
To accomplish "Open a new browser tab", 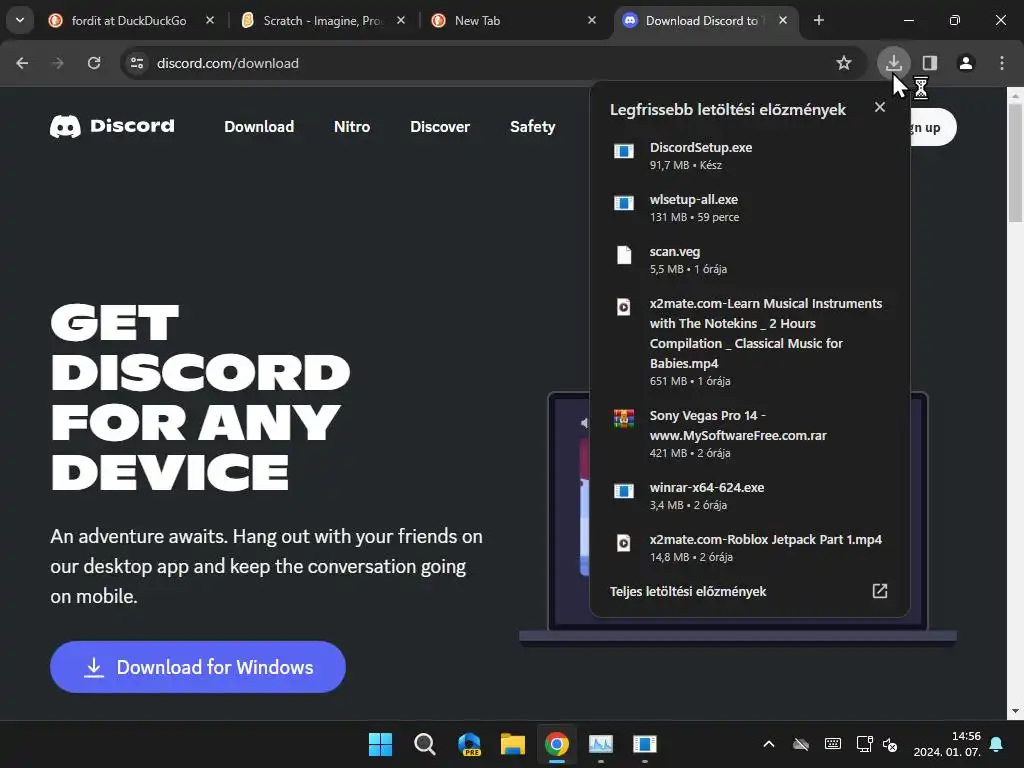I will click(819, 20).
